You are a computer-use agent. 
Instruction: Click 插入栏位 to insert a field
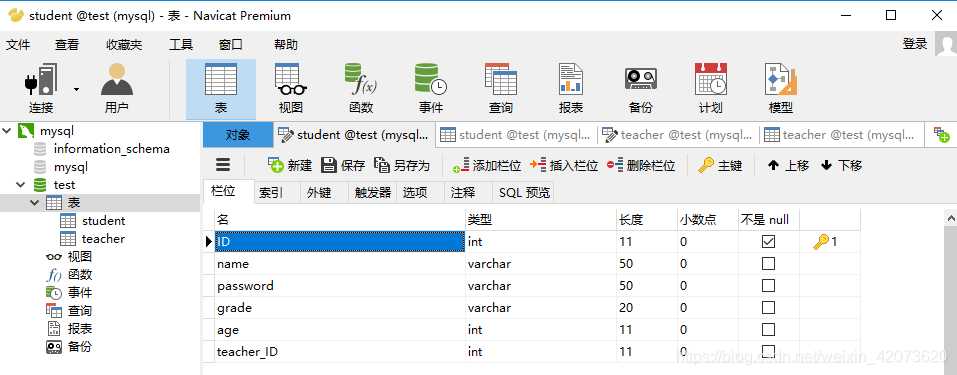tap(564, 165)
